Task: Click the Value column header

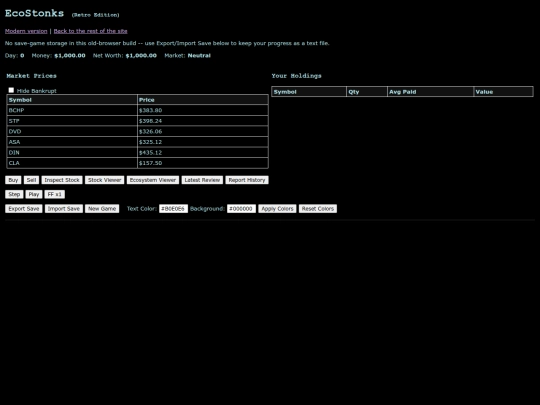Action: pos(503,92)
